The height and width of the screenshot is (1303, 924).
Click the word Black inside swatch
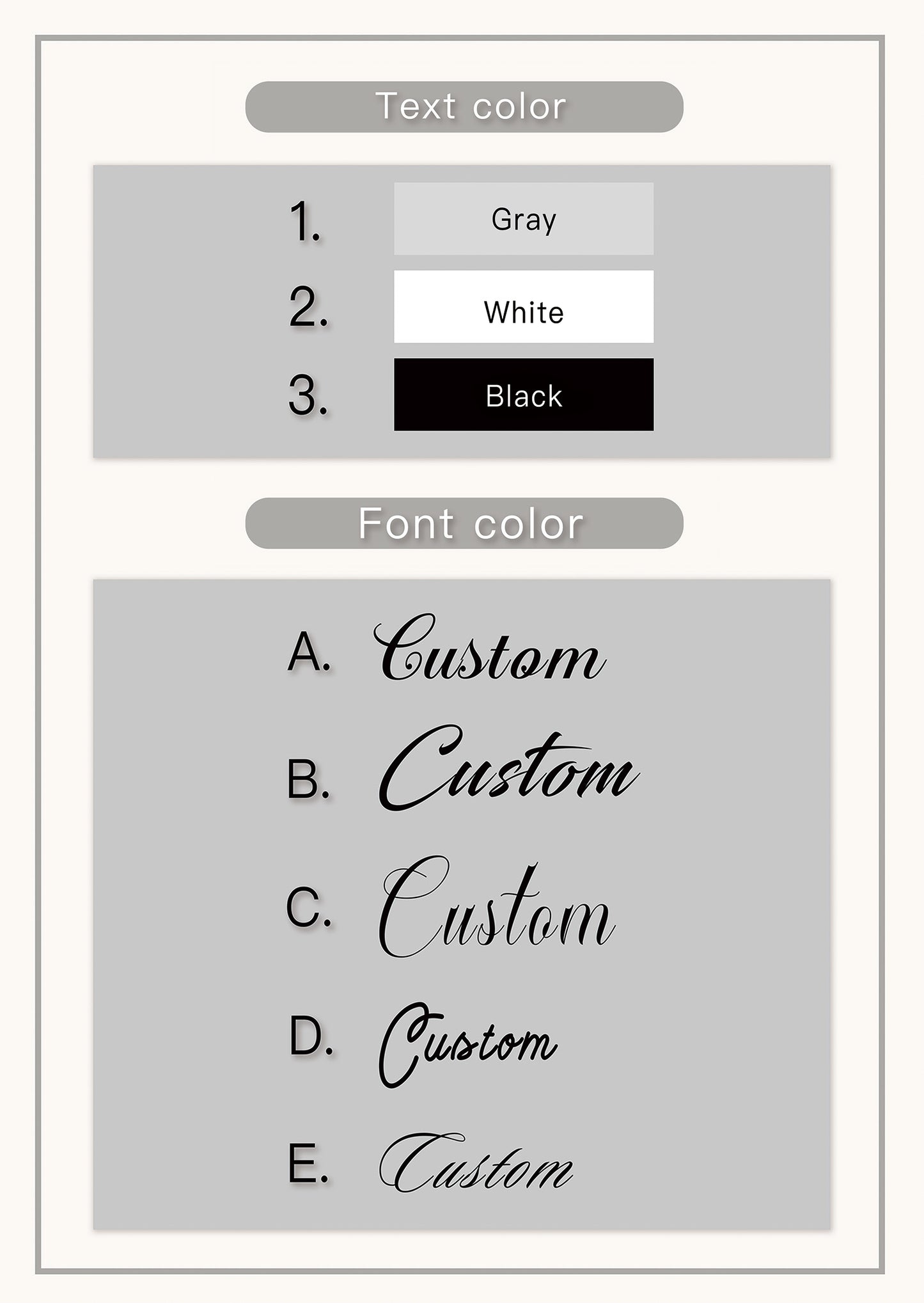(x=524, y=396)
